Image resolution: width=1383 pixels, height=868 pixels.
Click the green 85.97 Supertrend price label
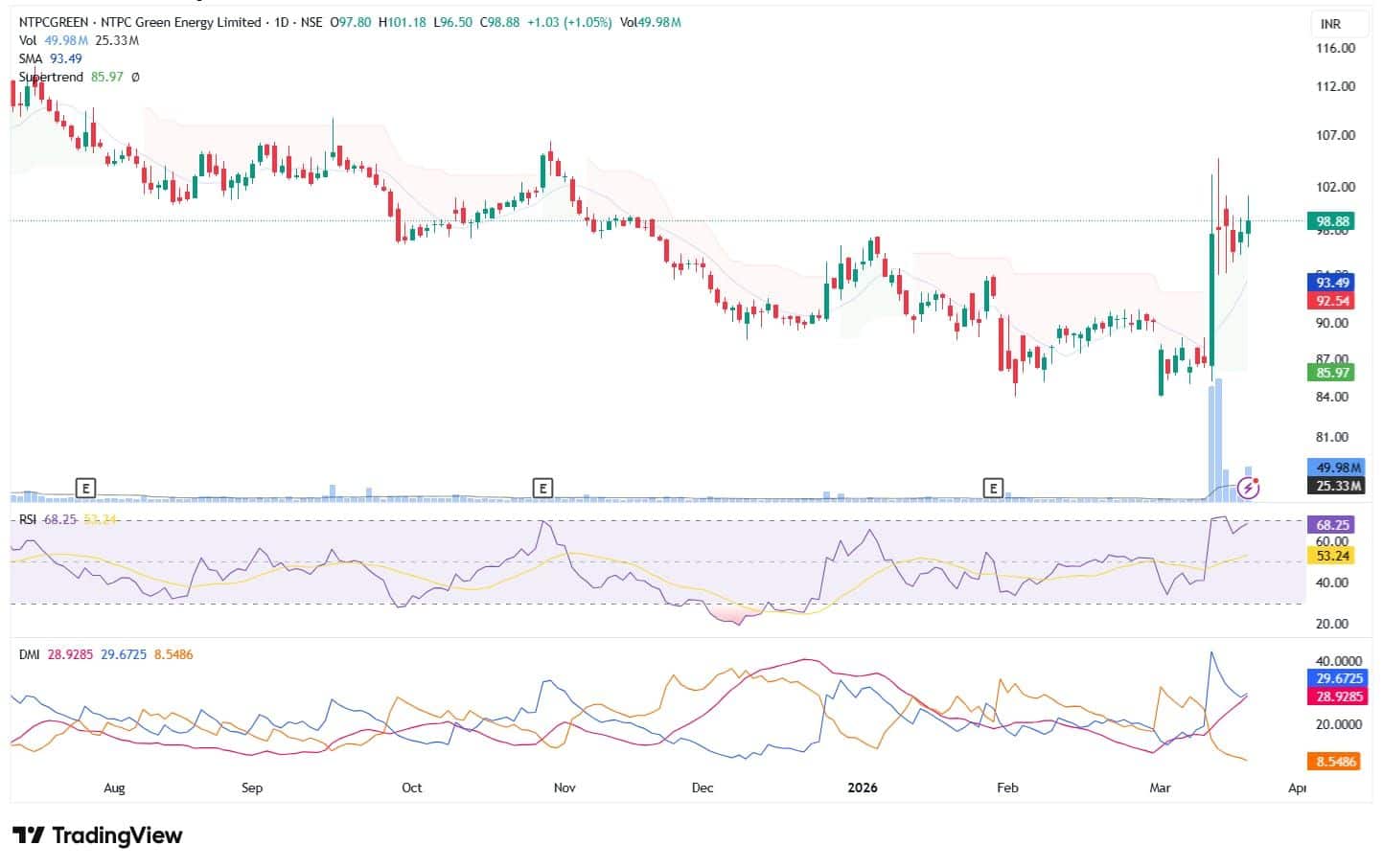coord(1332,373)
